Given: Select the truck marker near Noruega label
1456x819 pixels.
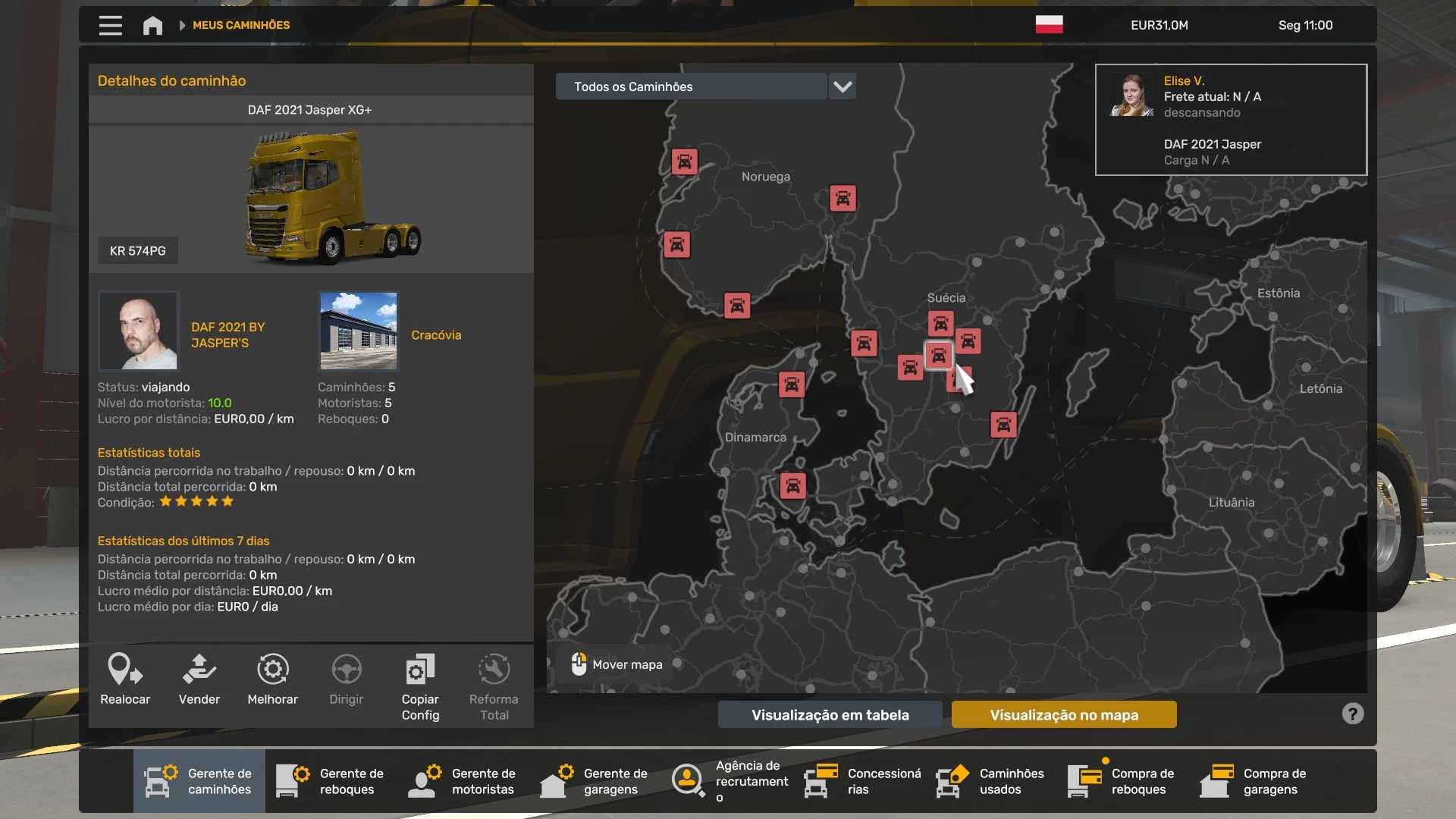Looking at the screenshot, I should [842, 199].
